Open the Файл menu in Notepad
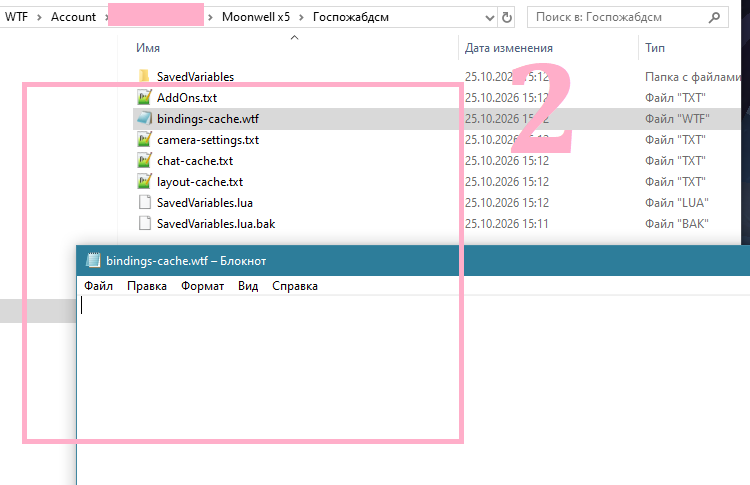750x485 pixels. point(99,286)
